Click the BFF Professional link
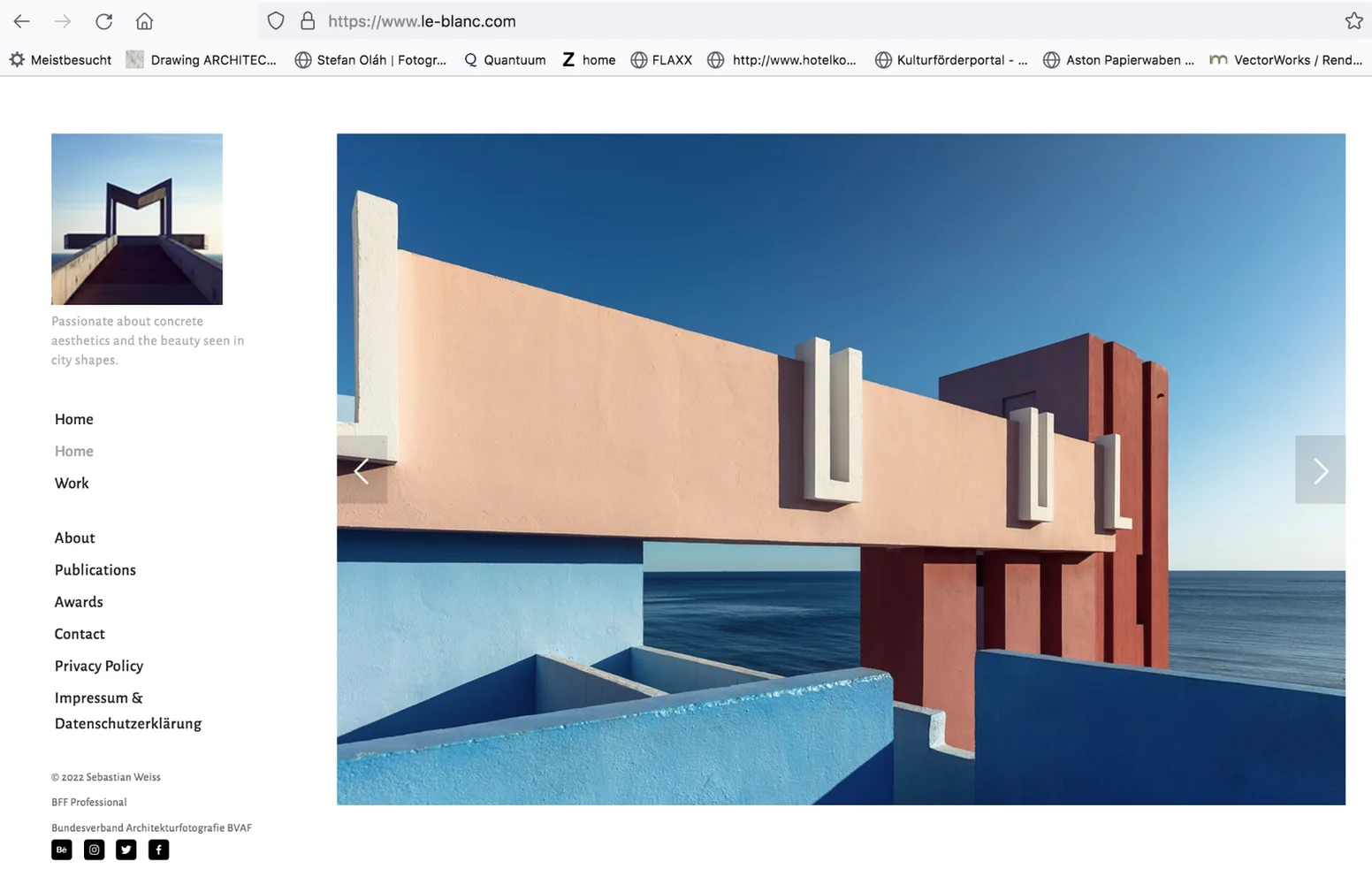1372x884 pixels. (89, 803)
